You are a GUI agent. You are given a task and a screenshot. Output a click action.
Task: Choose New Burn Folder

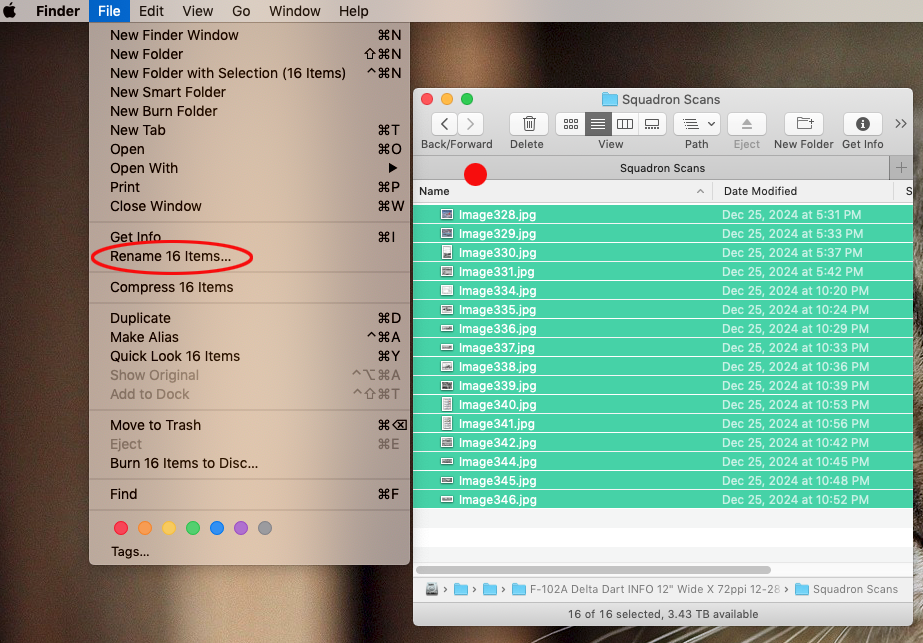(249, 111)
